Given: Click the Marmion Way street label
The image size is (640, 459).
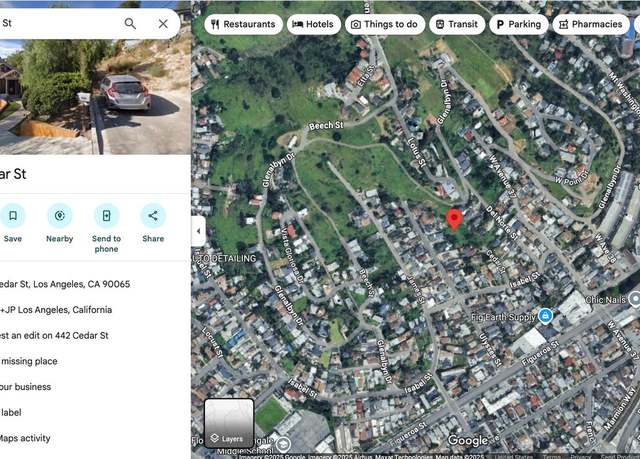Looking at the screenshot, I should (x=619, y=409).
